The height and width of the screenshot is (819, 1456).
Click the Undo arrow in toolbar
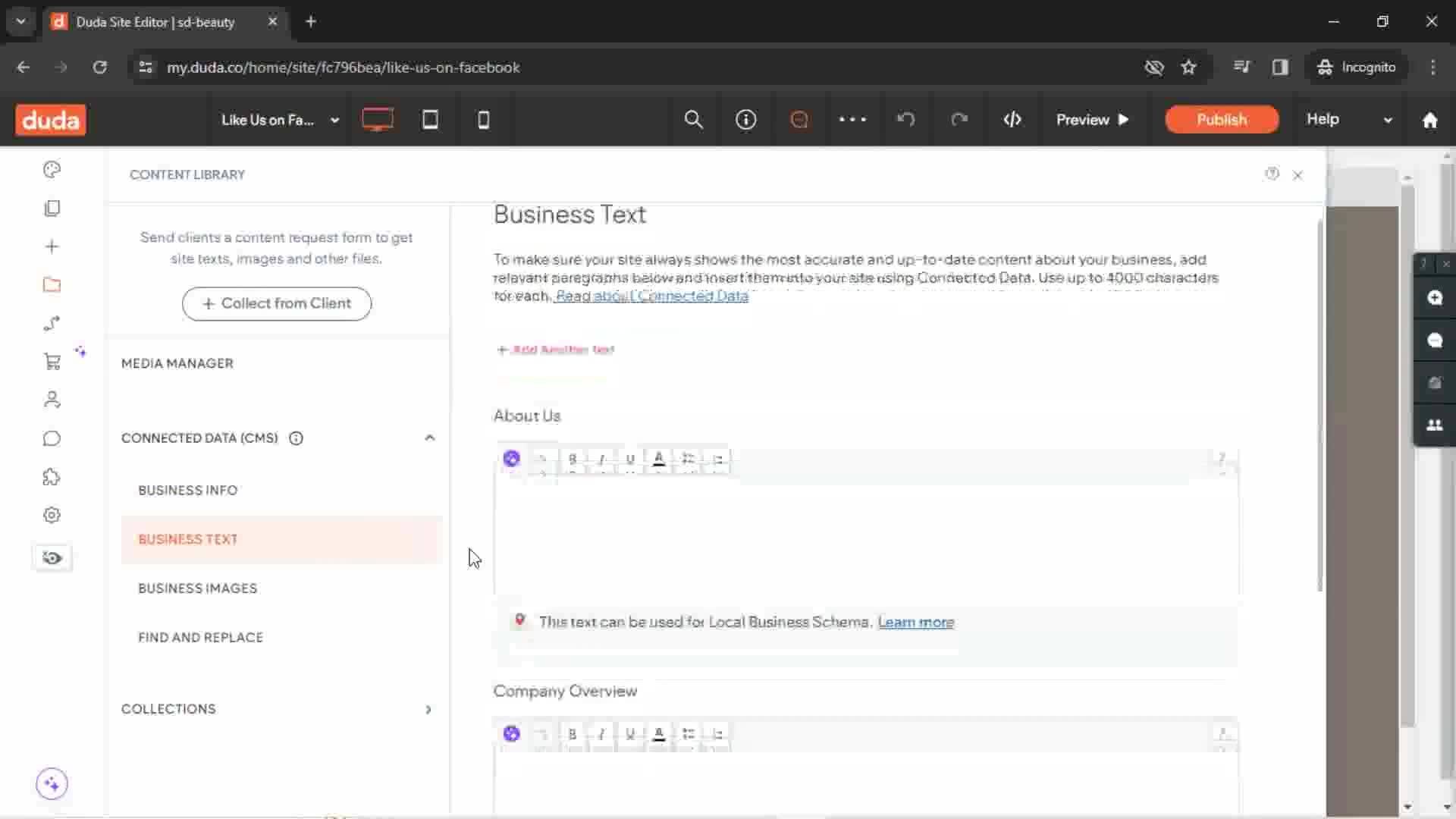905,120
